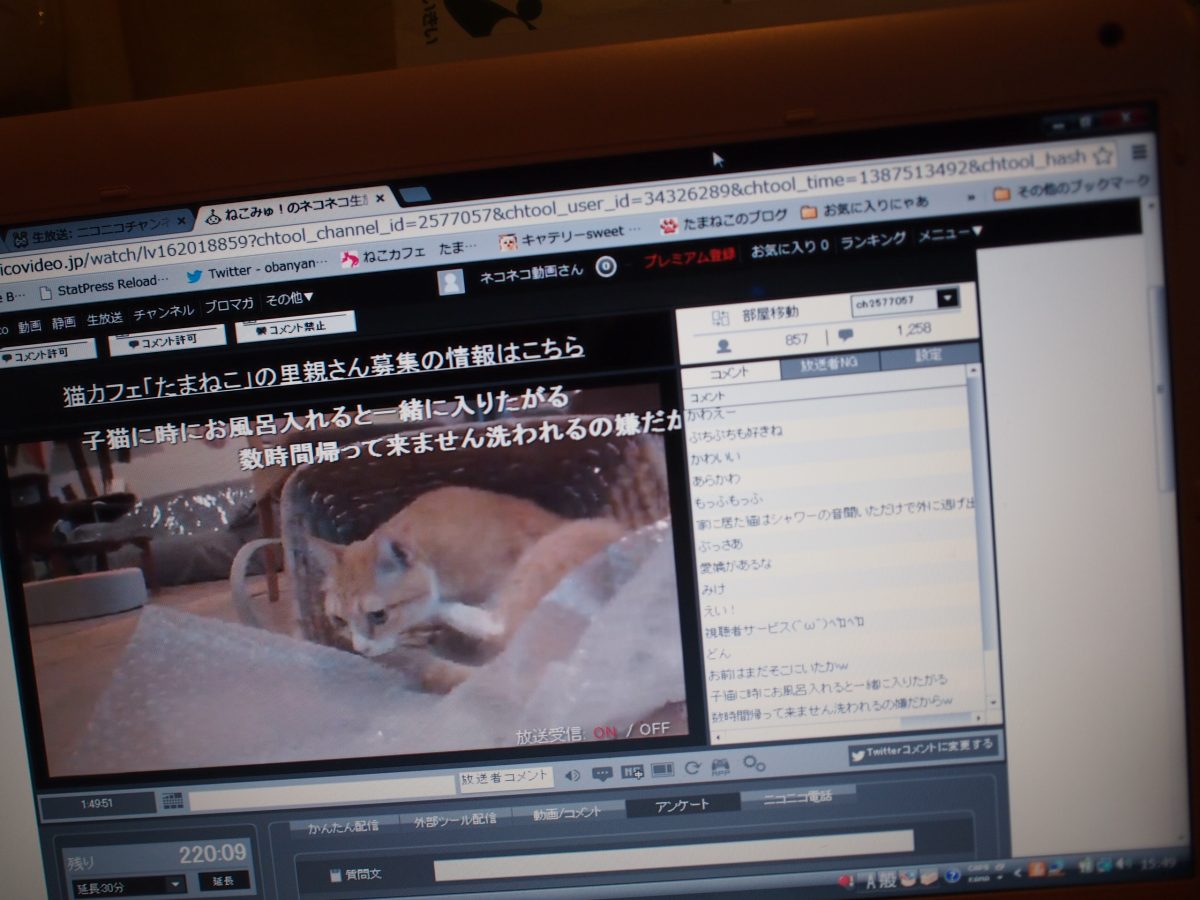Click the NicoNico app gamepad icon
This screenshot has height=900, width=1200.
pos(720,768)
